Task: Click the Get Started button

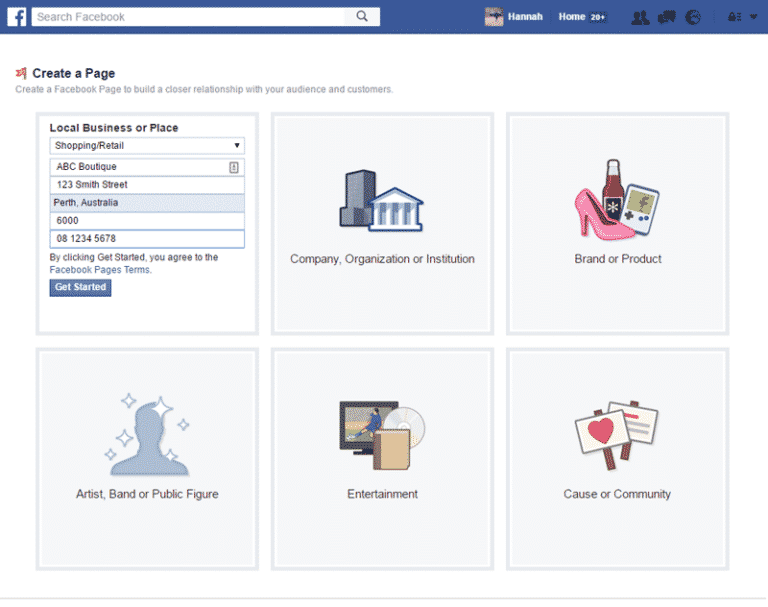Action: click(80, 288)
